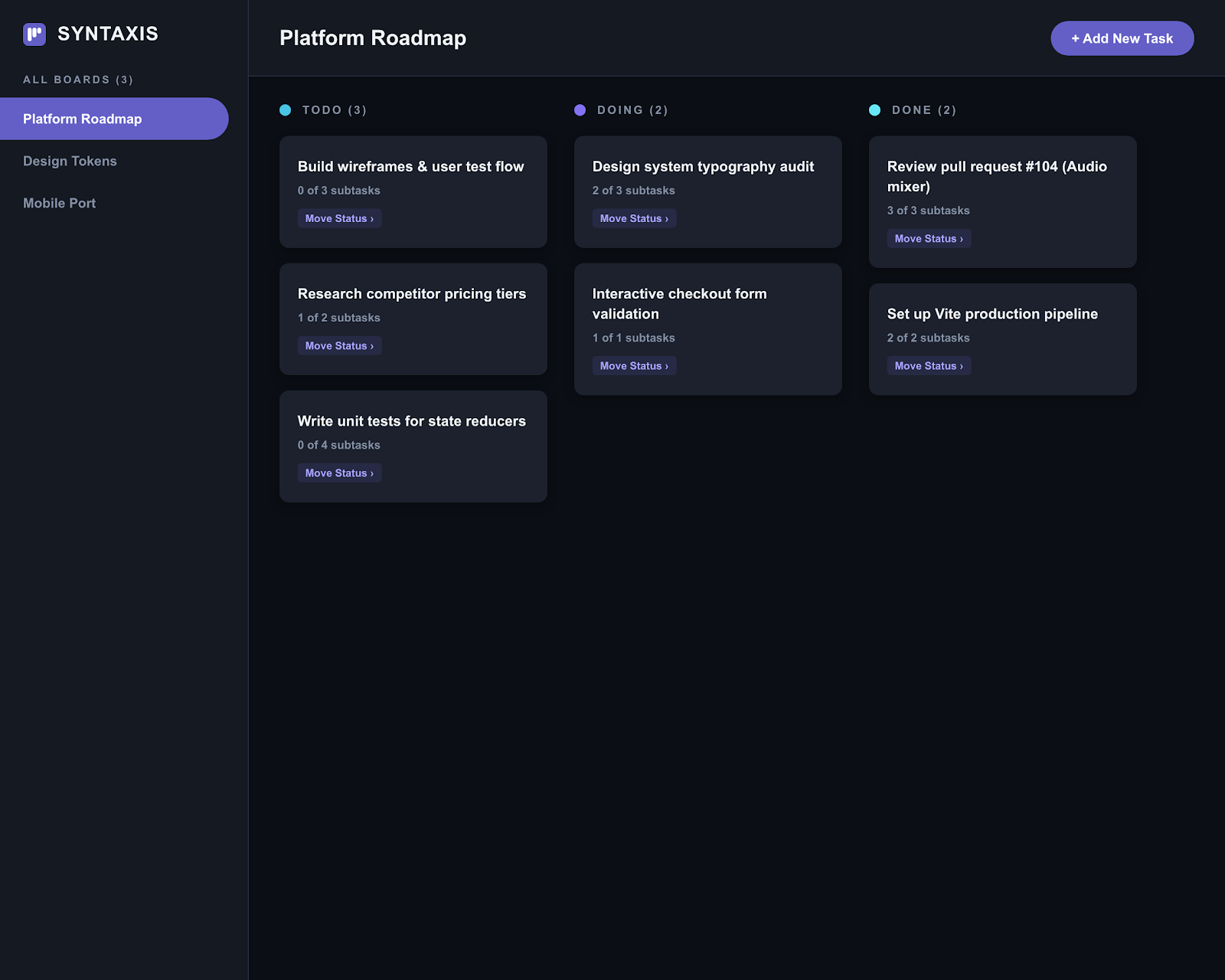Click the '0 of 4 subtasks' label

pyautogui.click(x=339, y=445)
